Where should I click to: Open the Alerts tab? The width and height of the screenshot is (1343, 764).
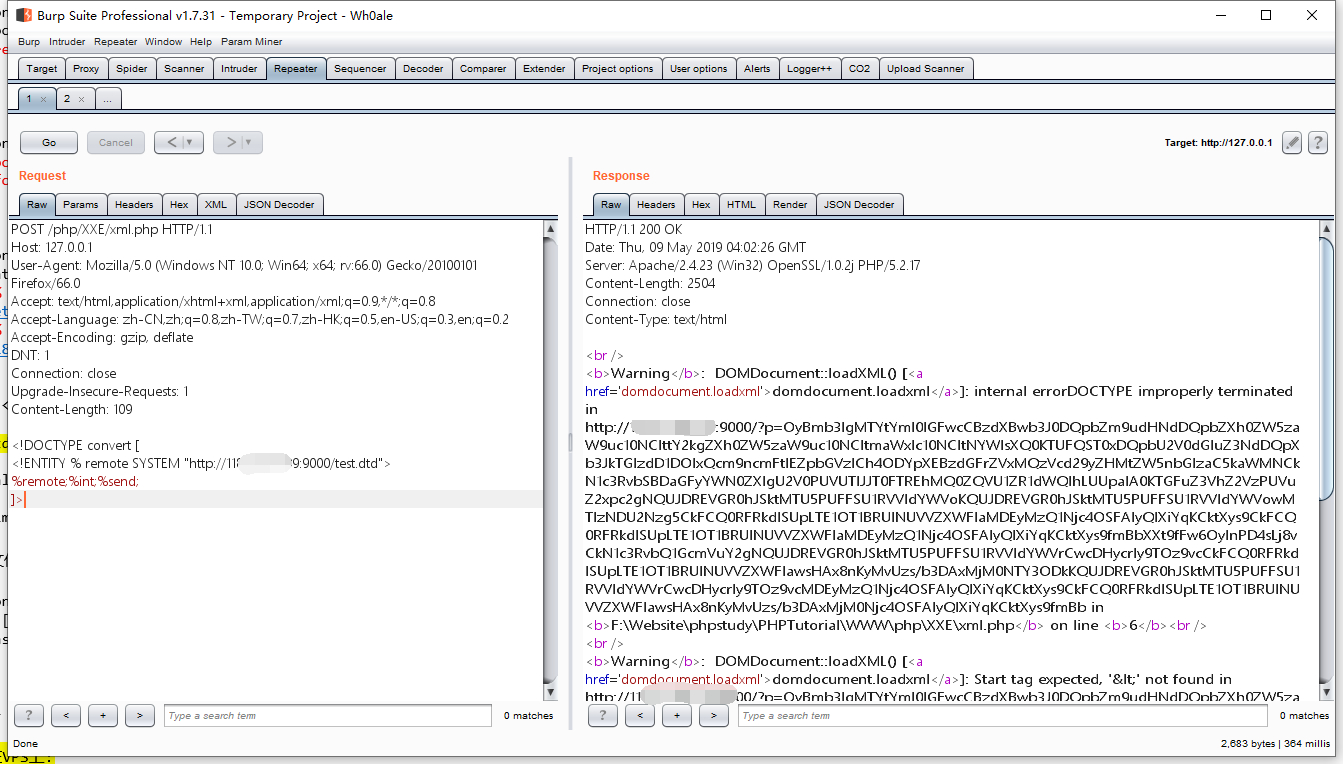click(x=757, y=69)
